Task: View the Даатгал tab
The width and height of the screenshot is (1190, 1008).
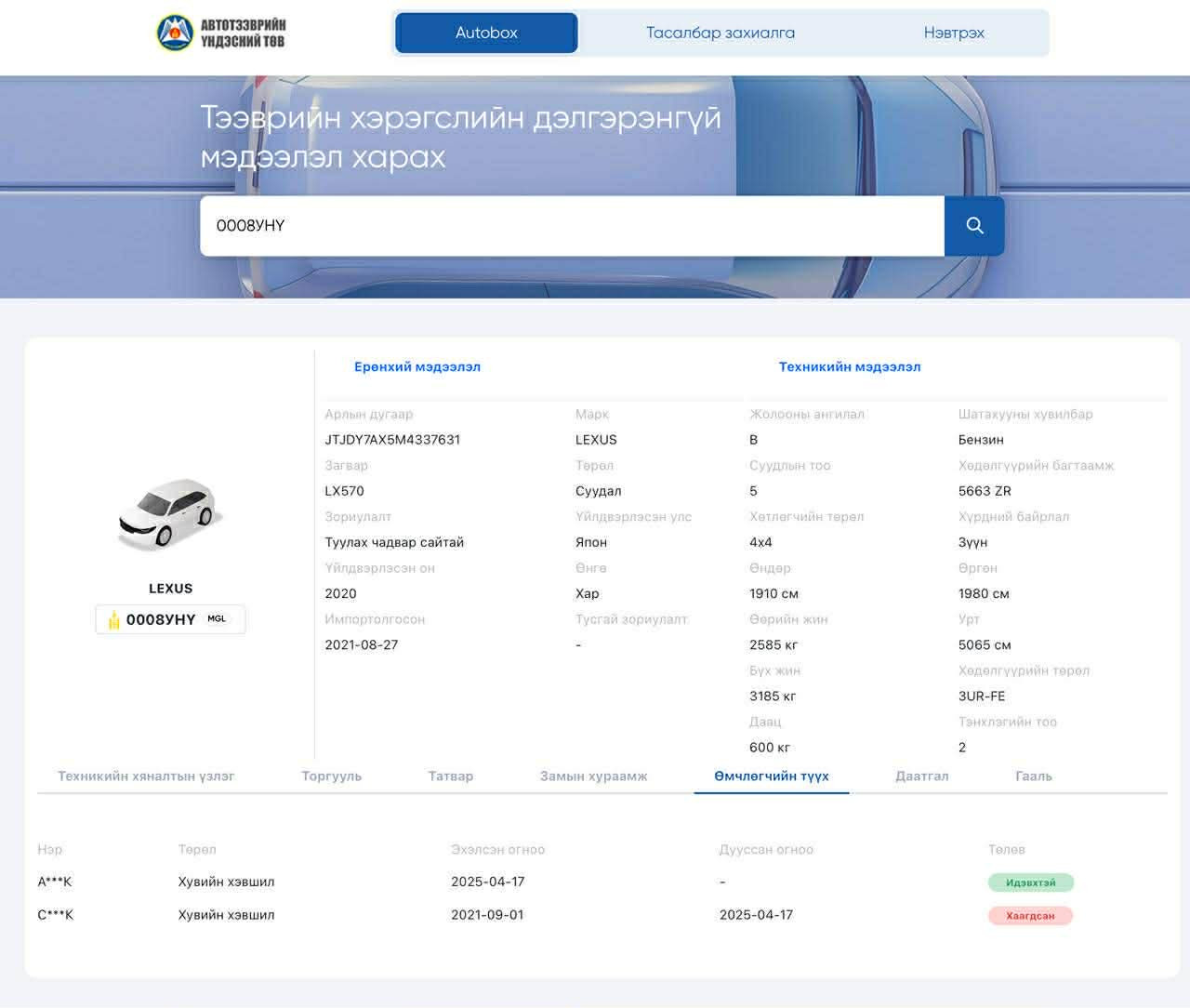Action: tap(921, 776)
